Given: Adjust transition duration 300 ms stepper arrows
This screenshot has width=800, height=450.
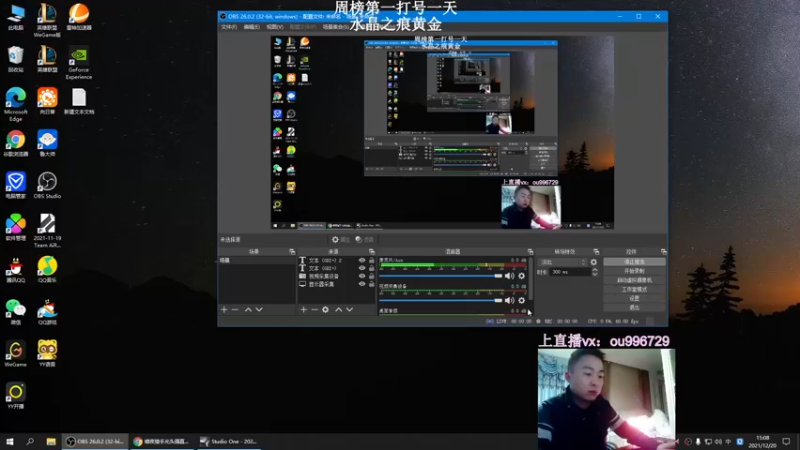Looking at the screenshot, I should click(594, 272).
